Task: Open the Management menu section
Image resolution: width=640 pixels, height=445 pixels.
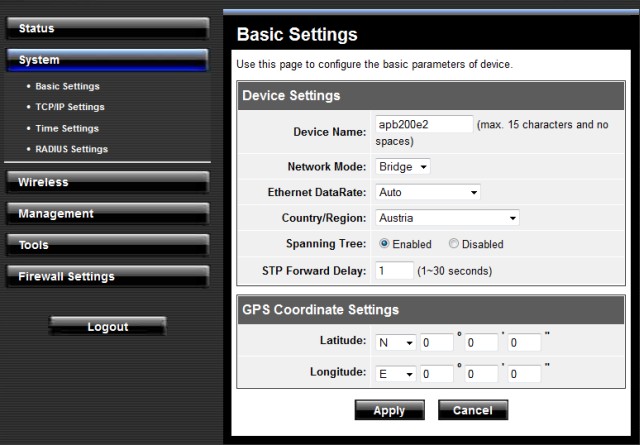Action: pyautogui.click(x=107, y=213)
